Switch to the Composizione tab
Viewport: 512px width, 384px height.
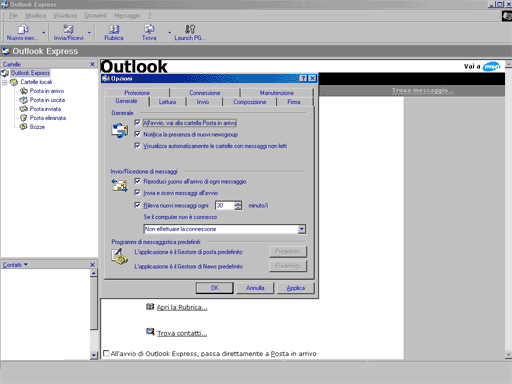[x=250, y=102]
